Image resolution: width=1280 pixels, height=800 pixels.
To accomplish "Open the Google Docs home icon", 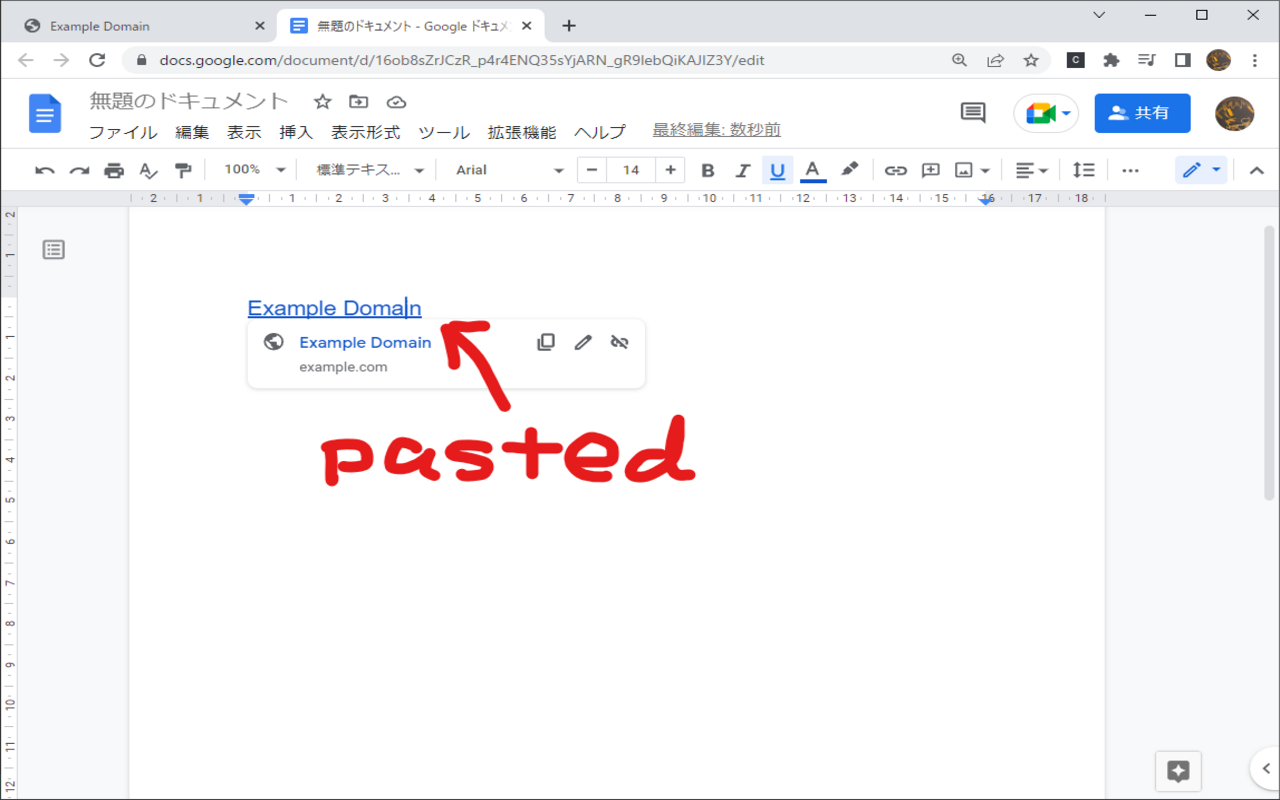I will click(x=45, y=113).
